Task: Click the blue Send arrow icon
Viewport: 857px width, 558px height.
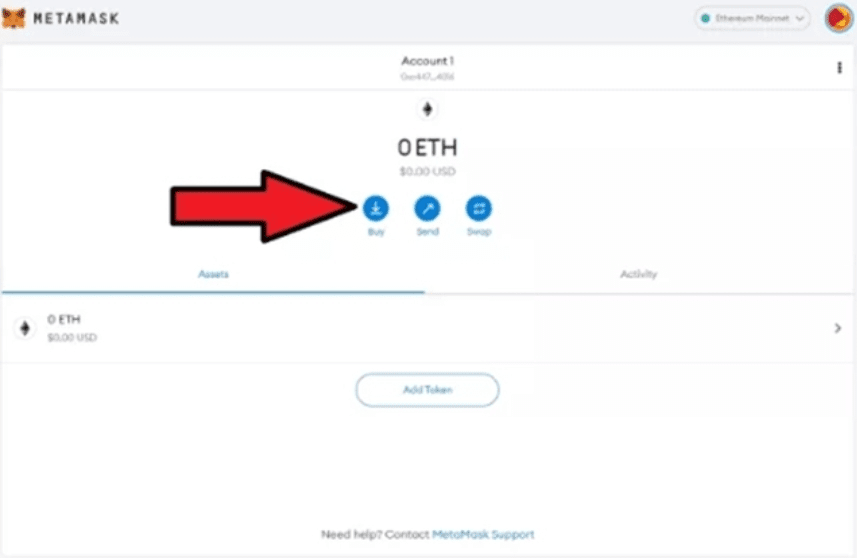Action: coord(427,208)
